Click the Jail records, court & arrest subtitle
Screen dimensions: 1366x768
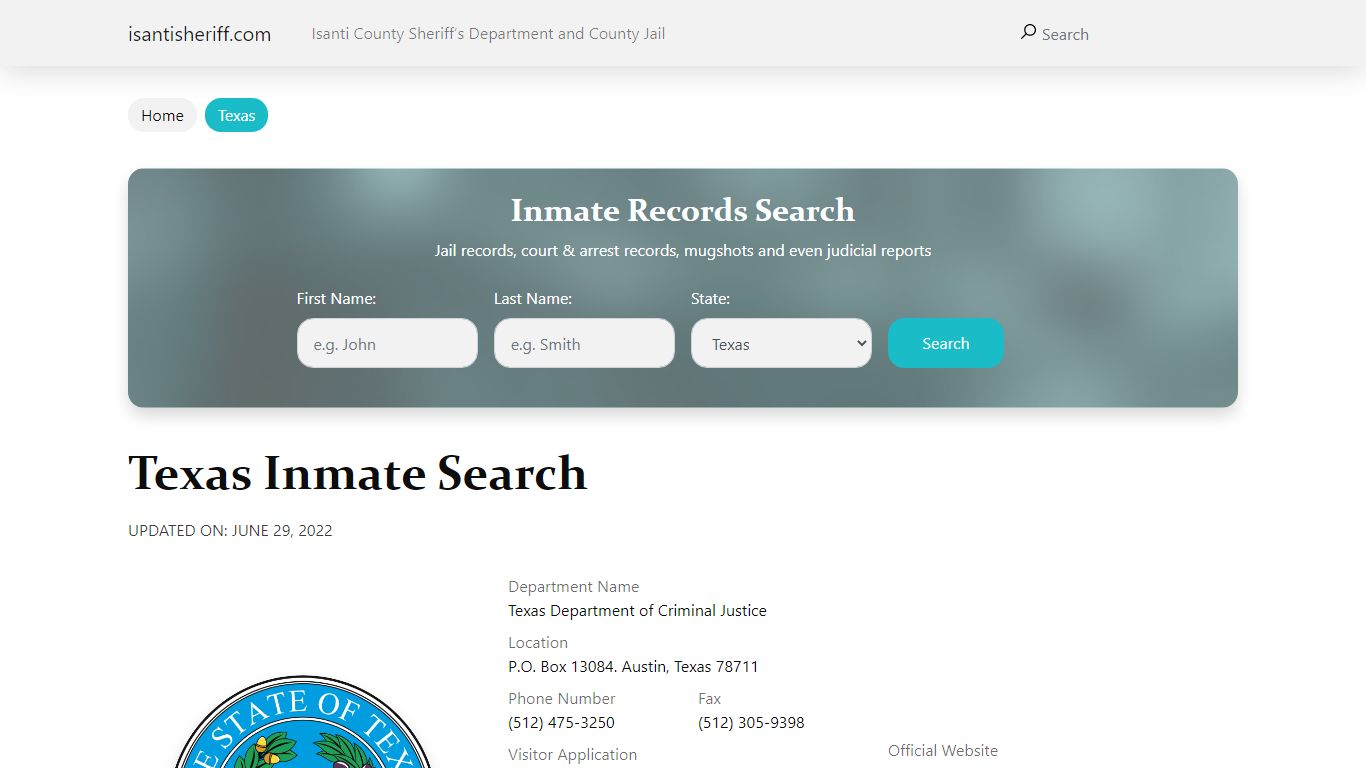[x=683, y=250]
